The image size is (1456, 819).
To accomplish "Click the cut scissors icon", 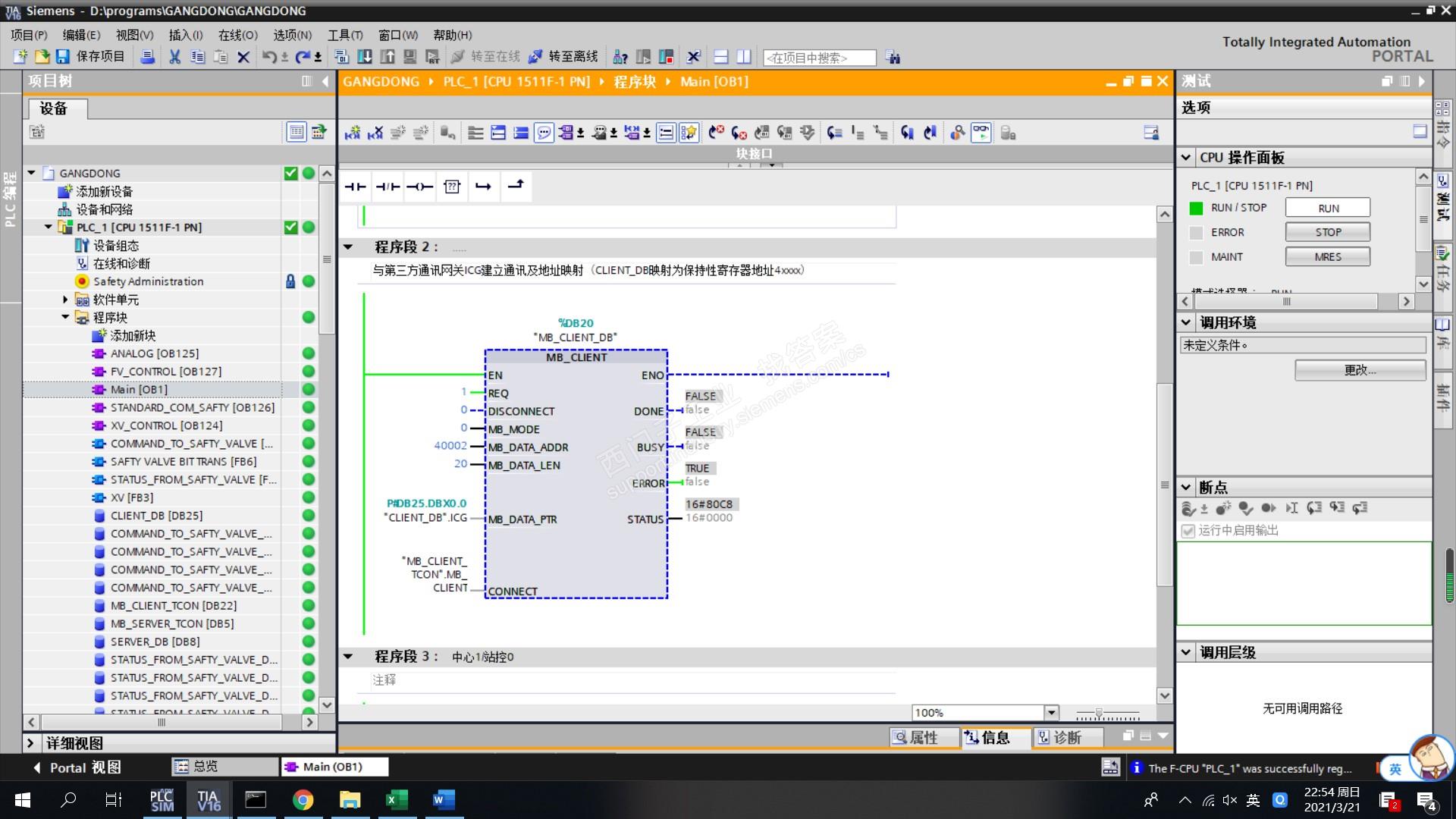I will click(x=174, y=57).
